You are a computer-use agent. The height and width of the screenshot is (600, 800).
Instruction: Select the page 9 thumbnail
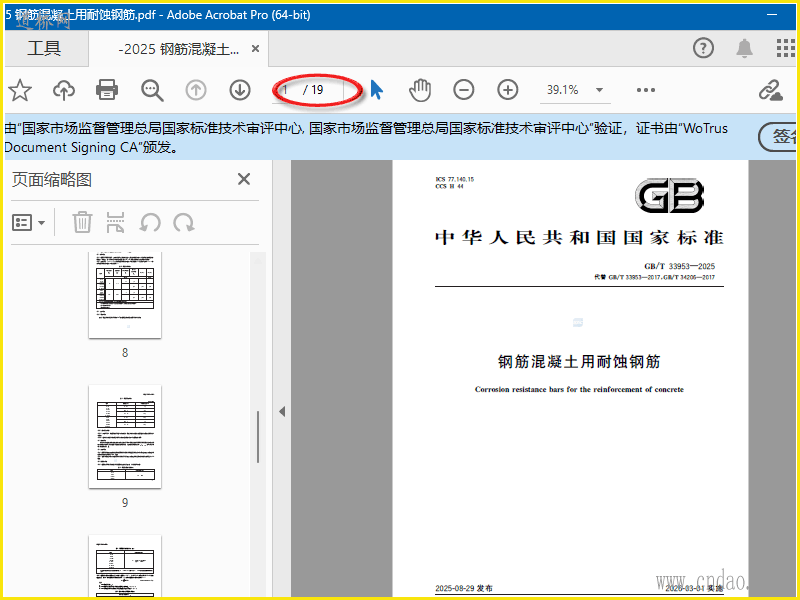[125, 437]
